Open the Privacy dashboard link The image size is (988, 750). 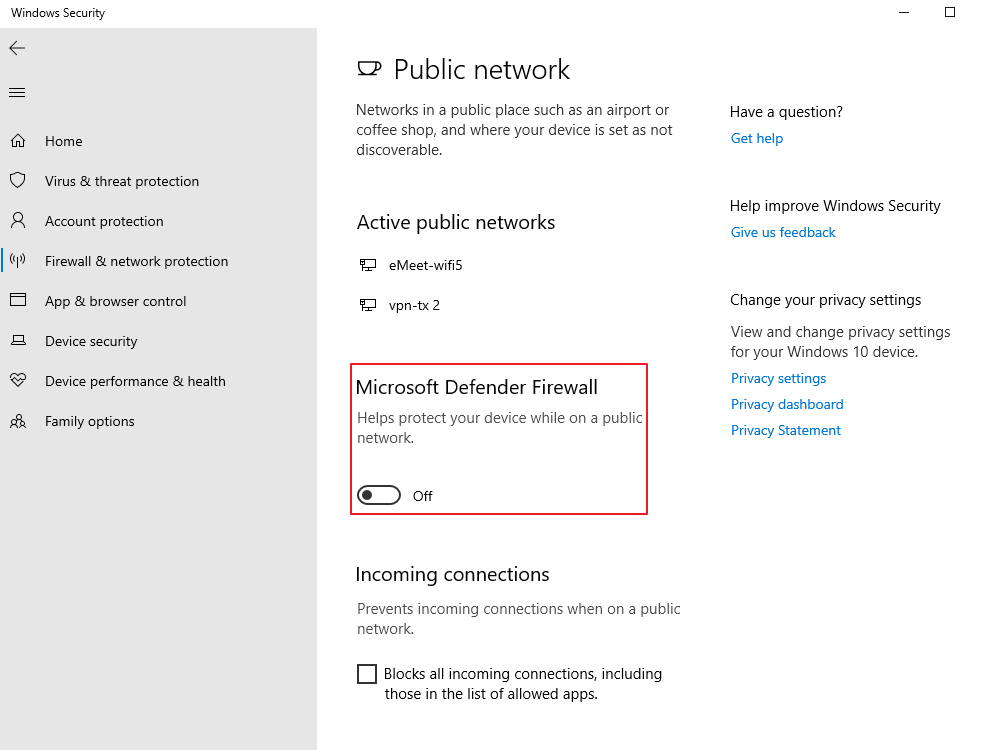787,404
